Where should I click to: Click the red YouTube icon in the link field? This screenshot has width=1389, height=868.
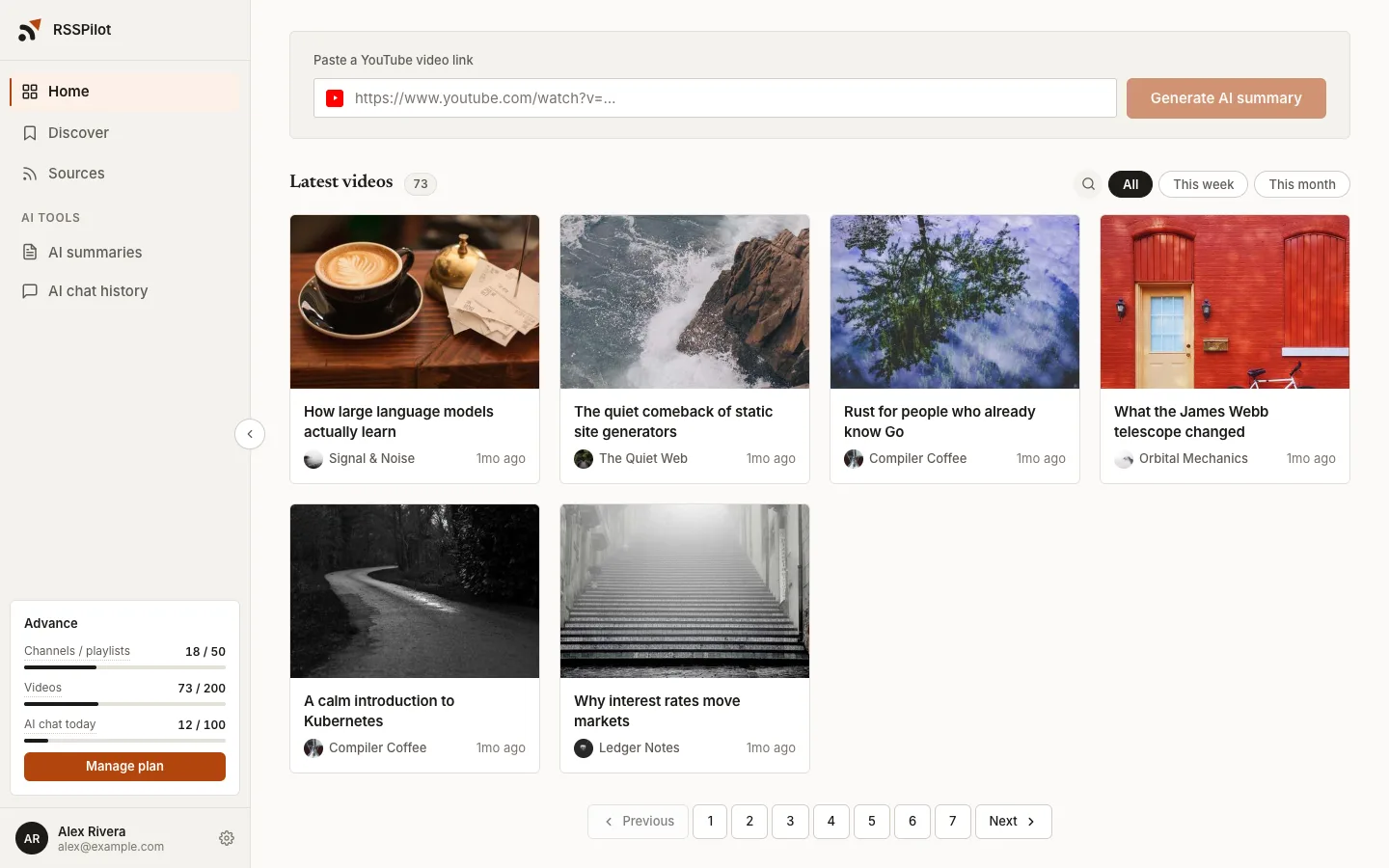[335, 98]
